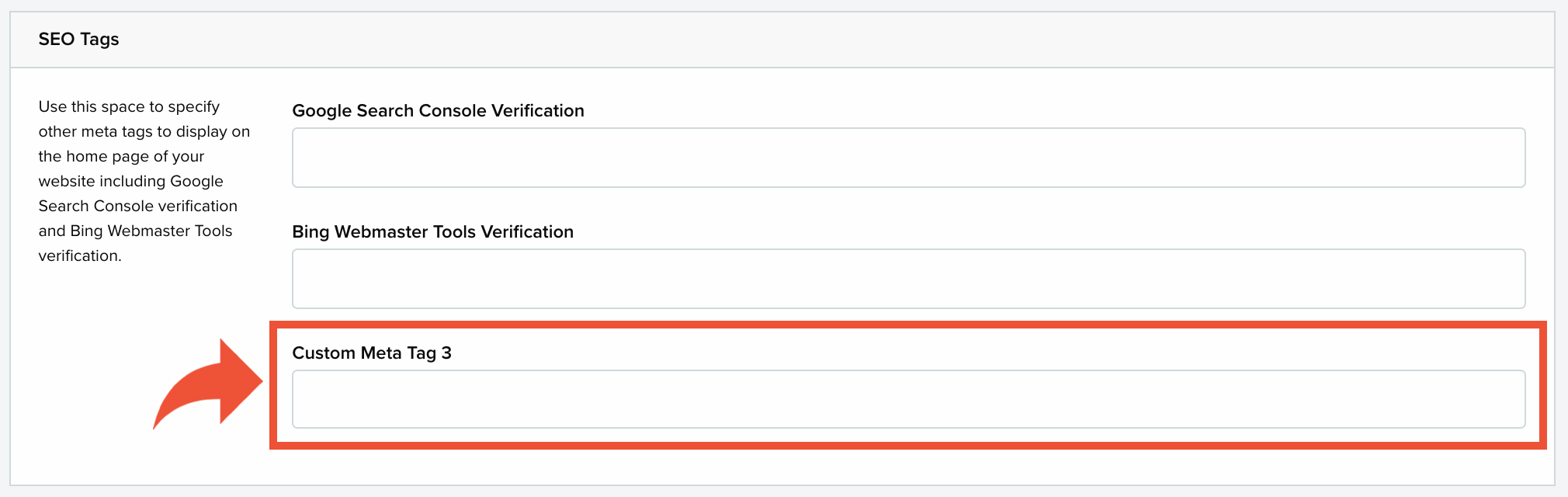The image size is (1568, 497).
Task: Click the red arrow pointing at Custom Meta Tag
Action: 208,384
